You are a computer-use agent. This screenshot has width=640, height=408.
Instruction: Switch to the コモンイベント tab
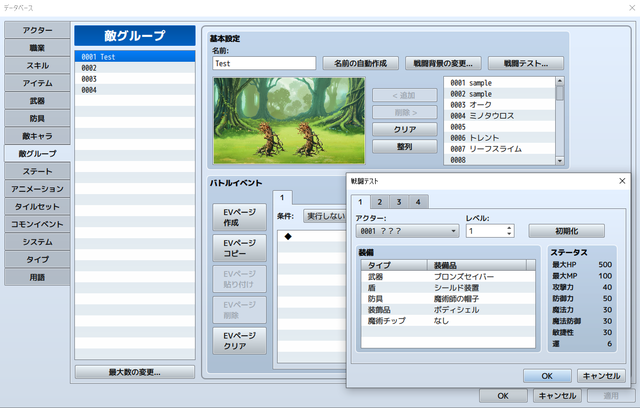37,224
